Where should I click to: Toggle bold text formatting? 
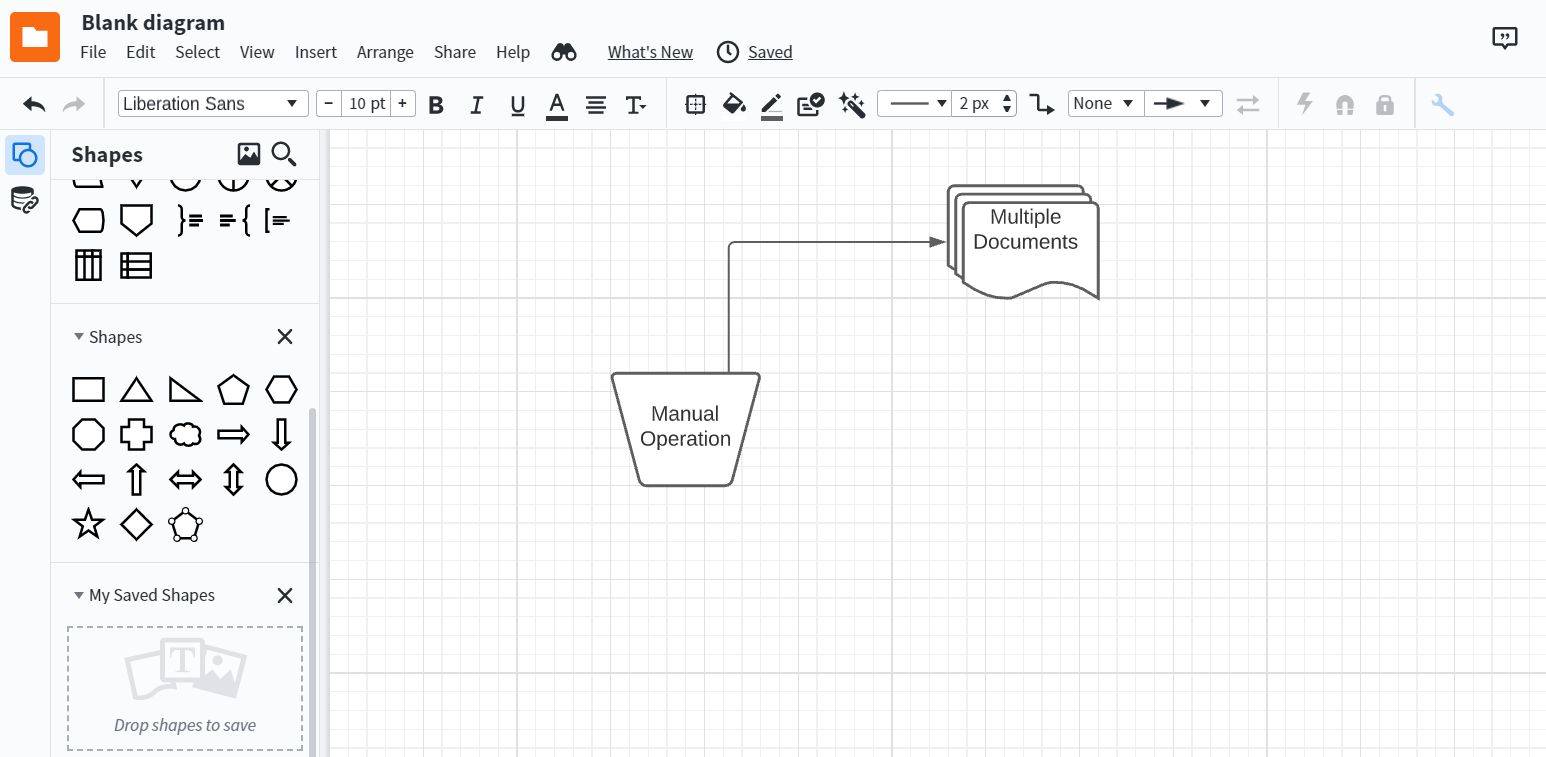pyautogui.click(x=436, y=104)
